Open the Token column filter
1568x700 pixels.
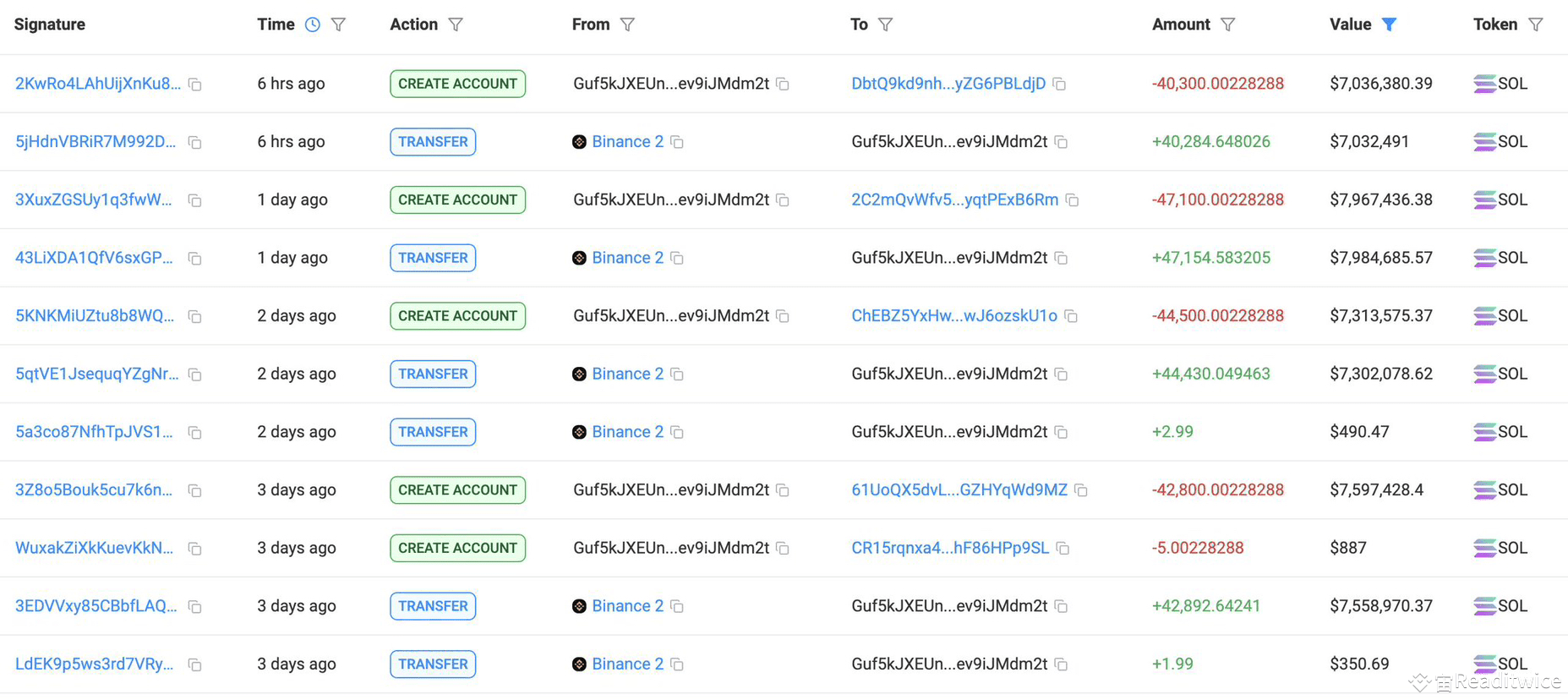[x=1536, y=25]
